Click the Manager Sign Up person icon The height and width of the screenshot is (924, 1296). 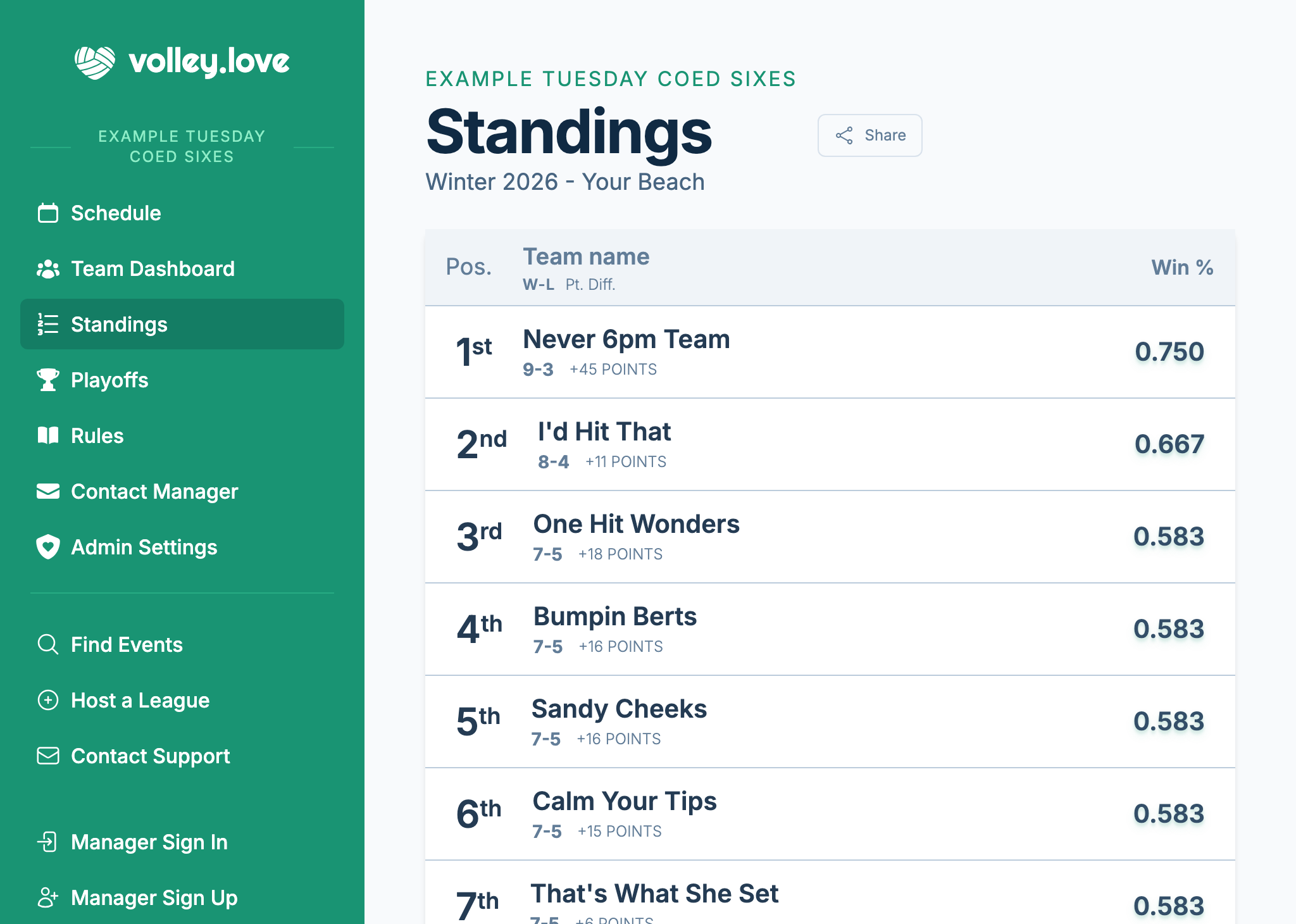tap(47, 897)
